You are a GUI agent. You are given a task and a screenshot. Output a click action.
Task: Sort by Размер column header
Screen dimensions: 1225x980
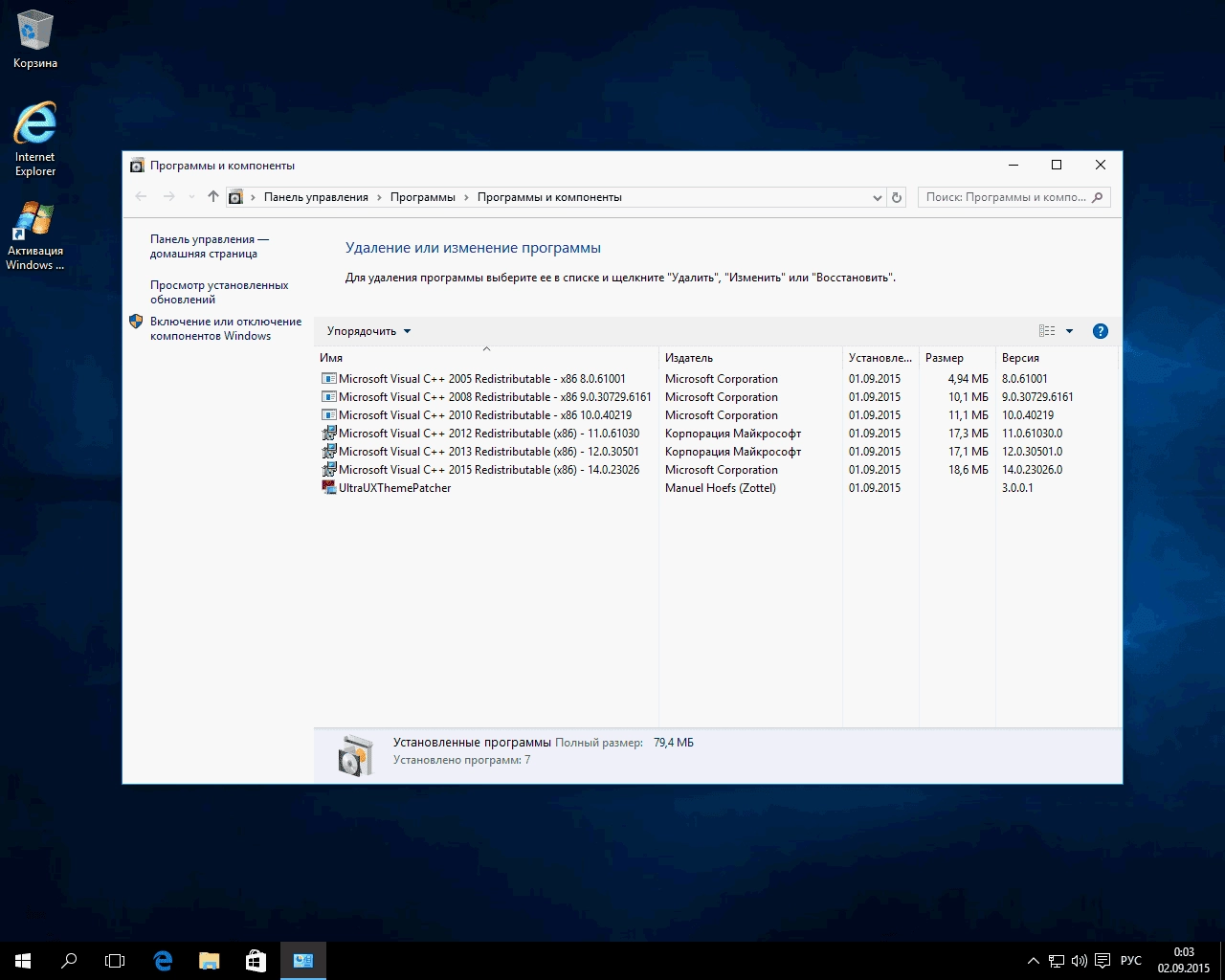tap(957, 358)
